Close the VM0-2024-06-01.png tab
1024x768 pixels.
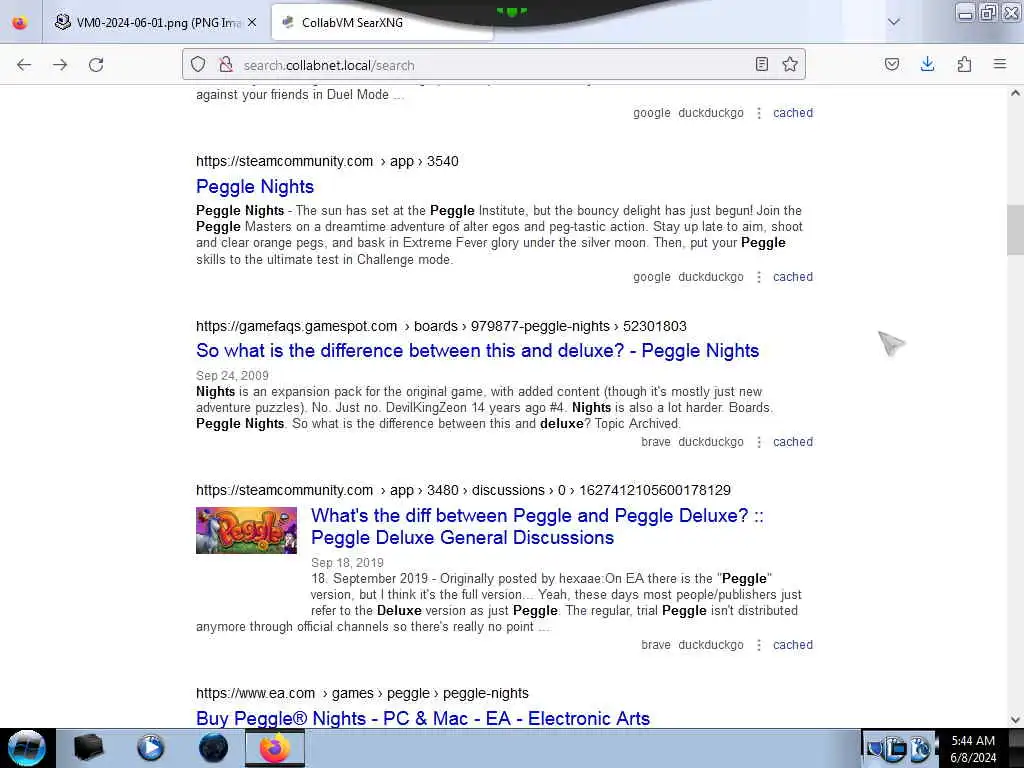[x=252, y=22]
